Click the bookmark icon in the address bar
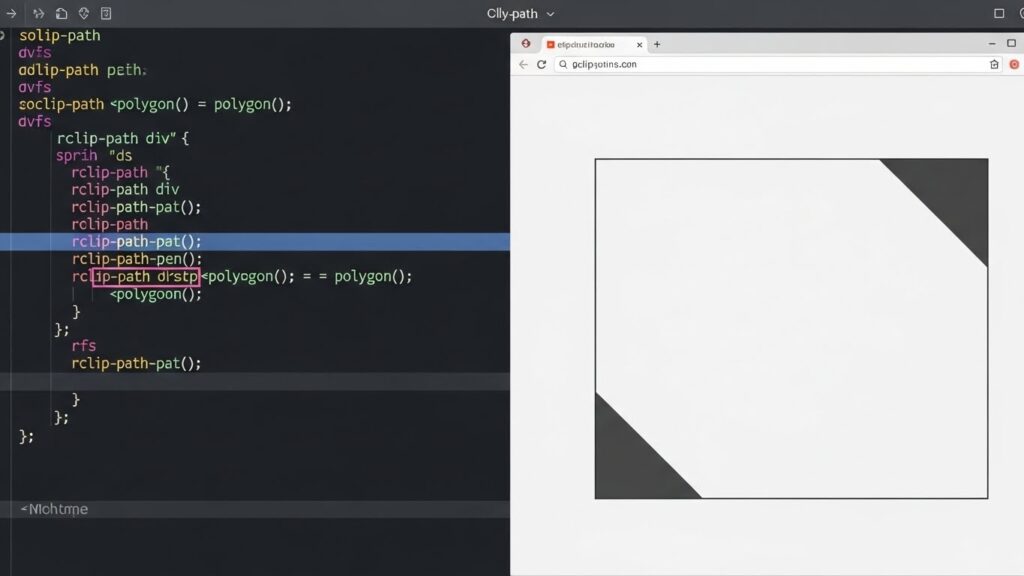The image size is (1024, 576). pos(994,64)
